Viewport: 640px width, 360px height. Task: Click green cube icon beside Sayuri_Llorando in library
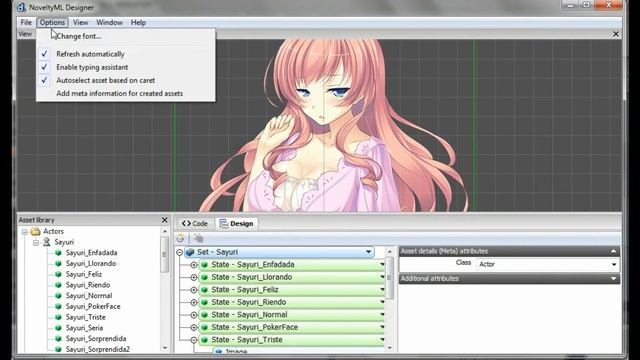pyautogui.click(x=58, y=264)
